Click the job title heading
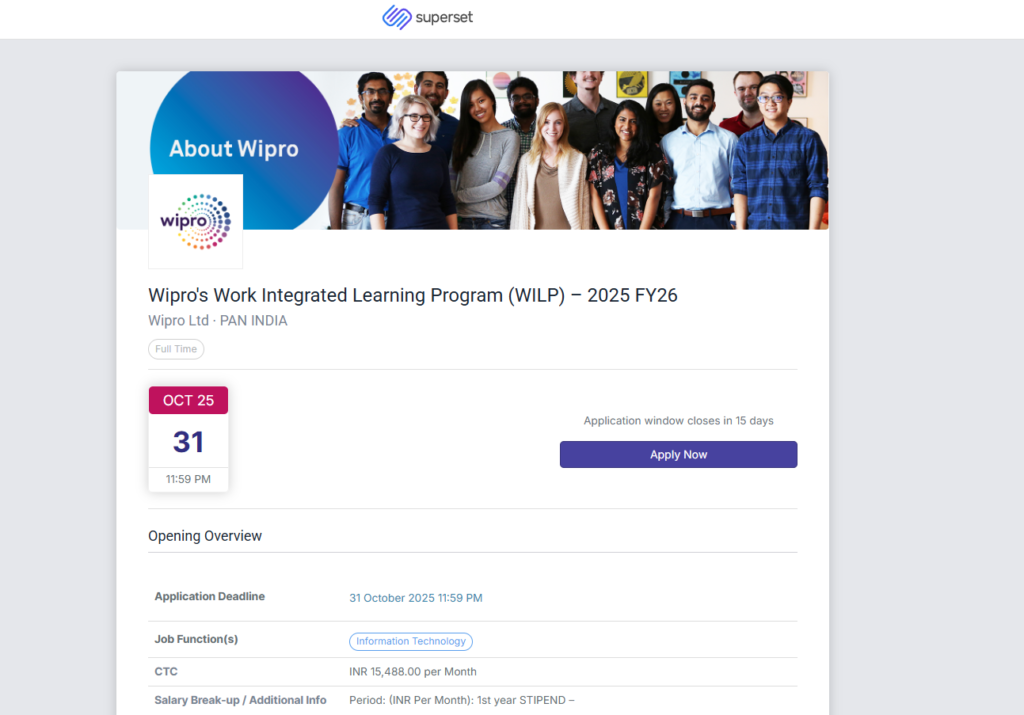Image resolution: width=1024 pixels, height=715 pixels. (413, 295)
